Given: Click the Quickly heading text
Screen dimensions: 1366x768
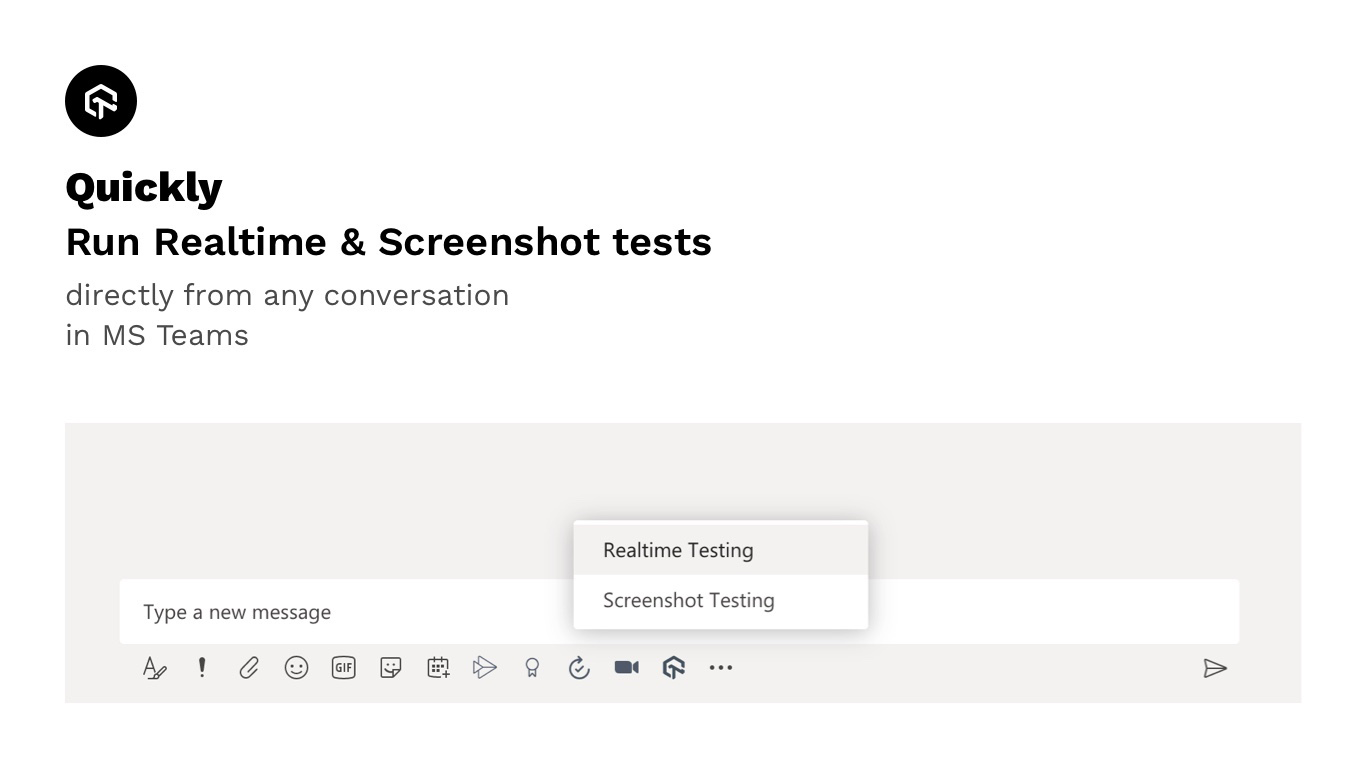Looking at the screenshot, I should coord(144,188).
